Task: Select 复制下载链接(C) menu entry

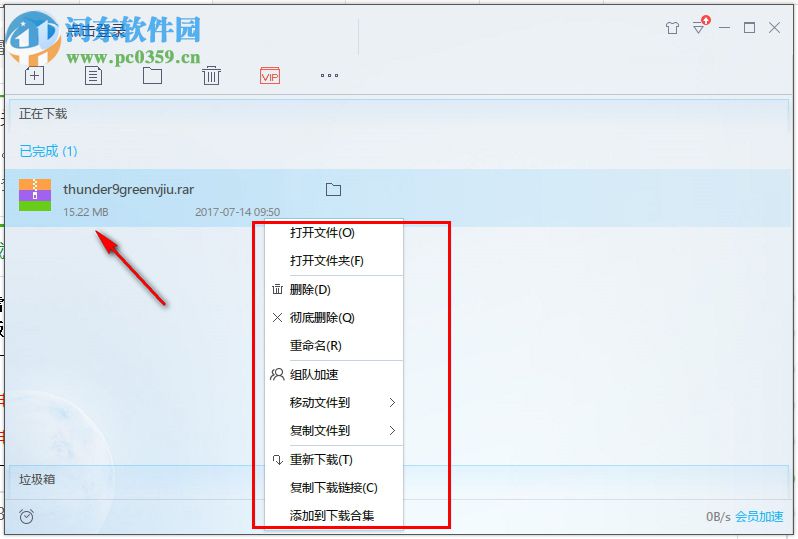Action: (x=334, y=488)
